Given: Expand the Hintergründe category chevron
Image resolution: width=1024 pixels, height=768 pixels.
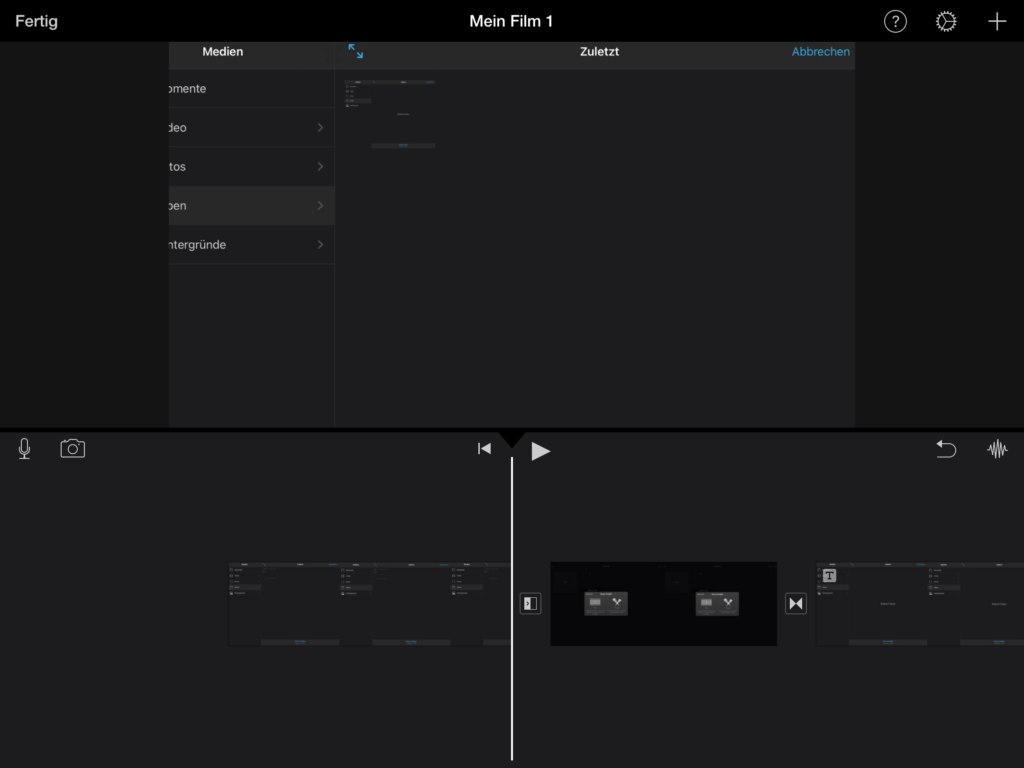Looking at the screenshot, I should pyautogui.click(x=320, y=245).
